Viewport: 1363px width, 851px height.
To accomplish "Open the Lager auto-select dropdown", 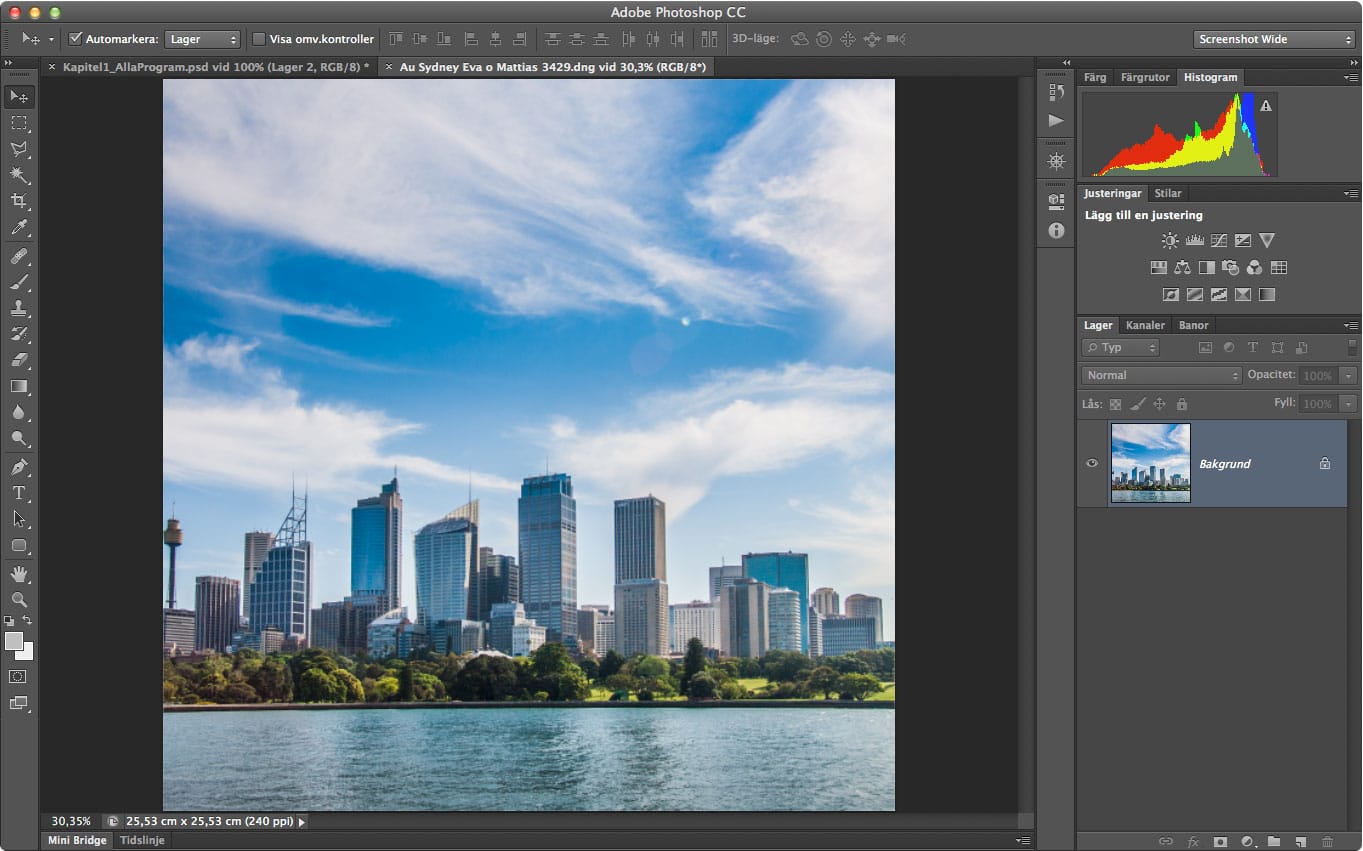I will click(203, 39).
